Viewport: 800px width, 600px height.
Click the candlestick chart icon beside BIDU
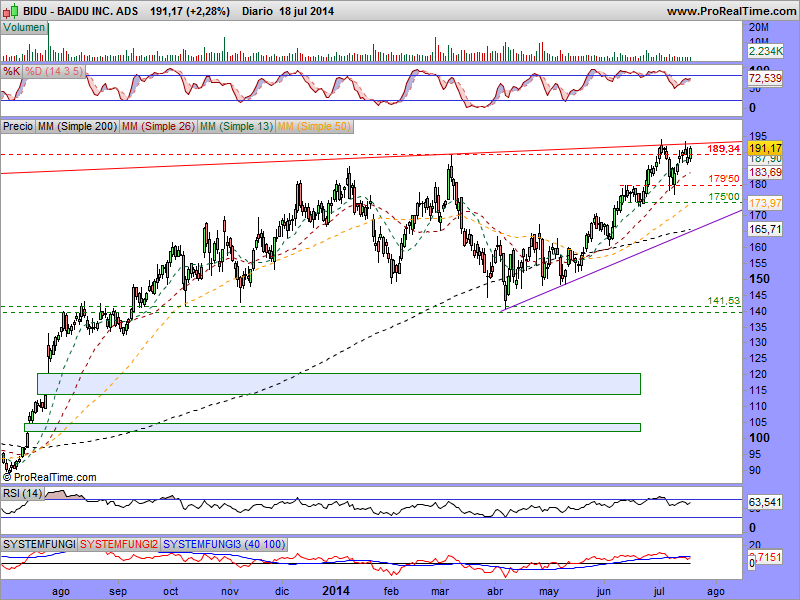coord(11,11)
